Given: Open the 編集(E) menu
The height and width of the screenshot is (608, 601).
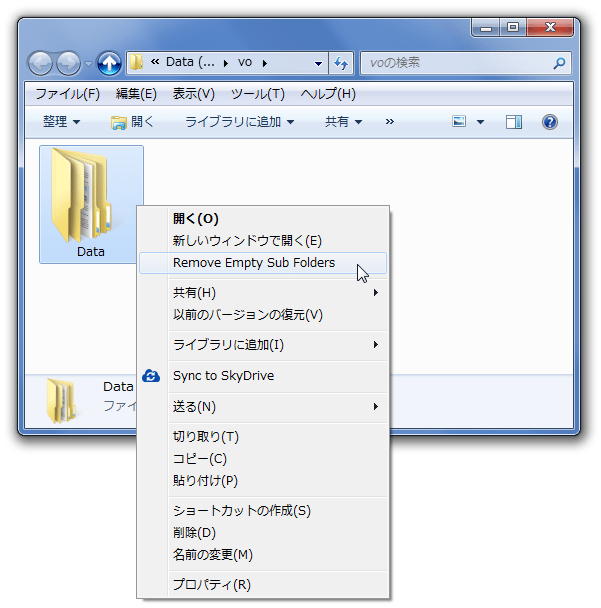Looking at the screenshot, I should point(136,94).
